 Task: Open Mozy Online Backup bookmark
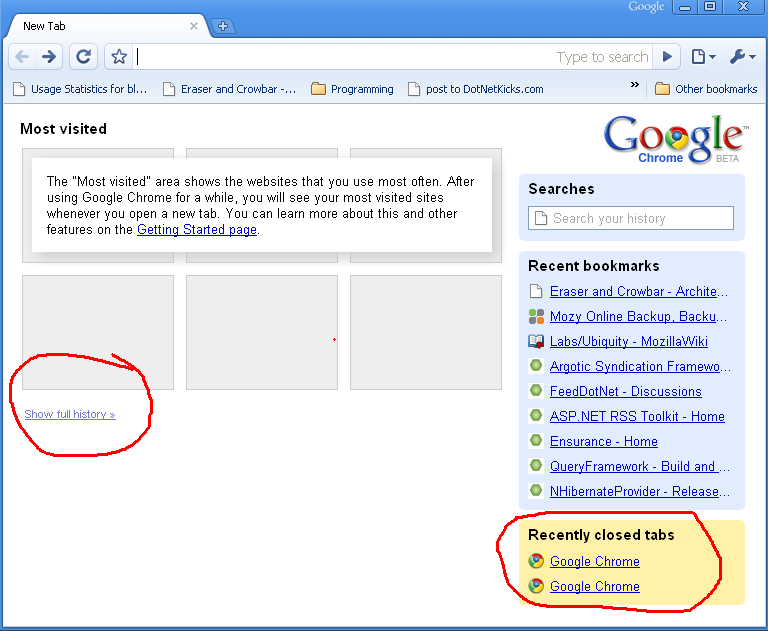[x=638, y=316]
